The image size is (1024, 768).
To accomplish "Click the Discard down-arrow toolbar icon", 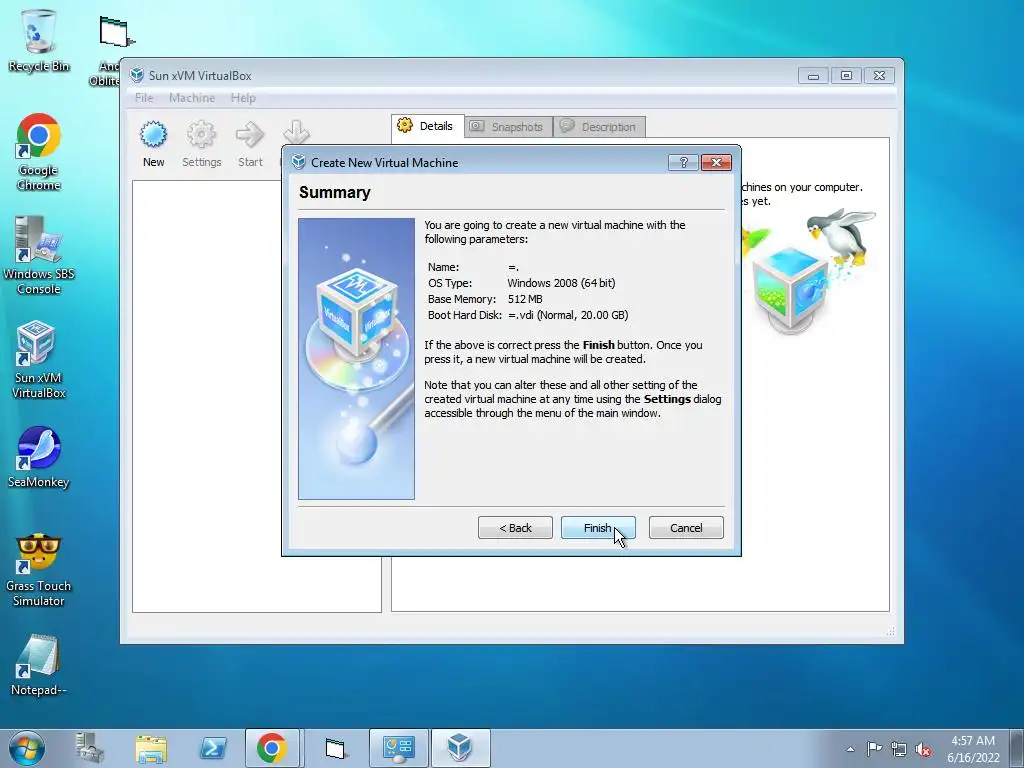I will tap(296, 133).
